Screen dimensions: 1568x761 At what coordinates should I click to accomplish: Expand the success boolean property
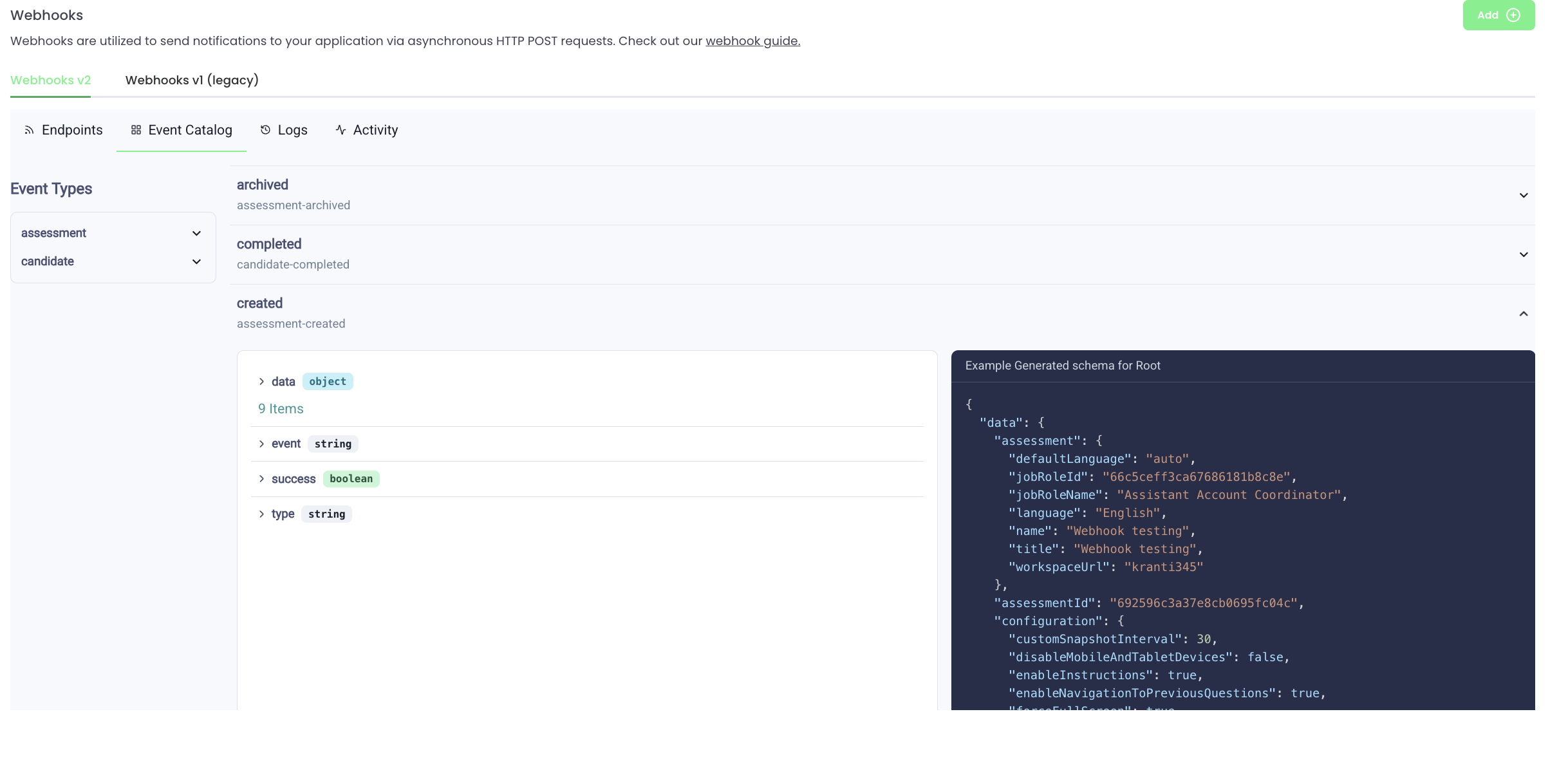[x=261, y=479]
